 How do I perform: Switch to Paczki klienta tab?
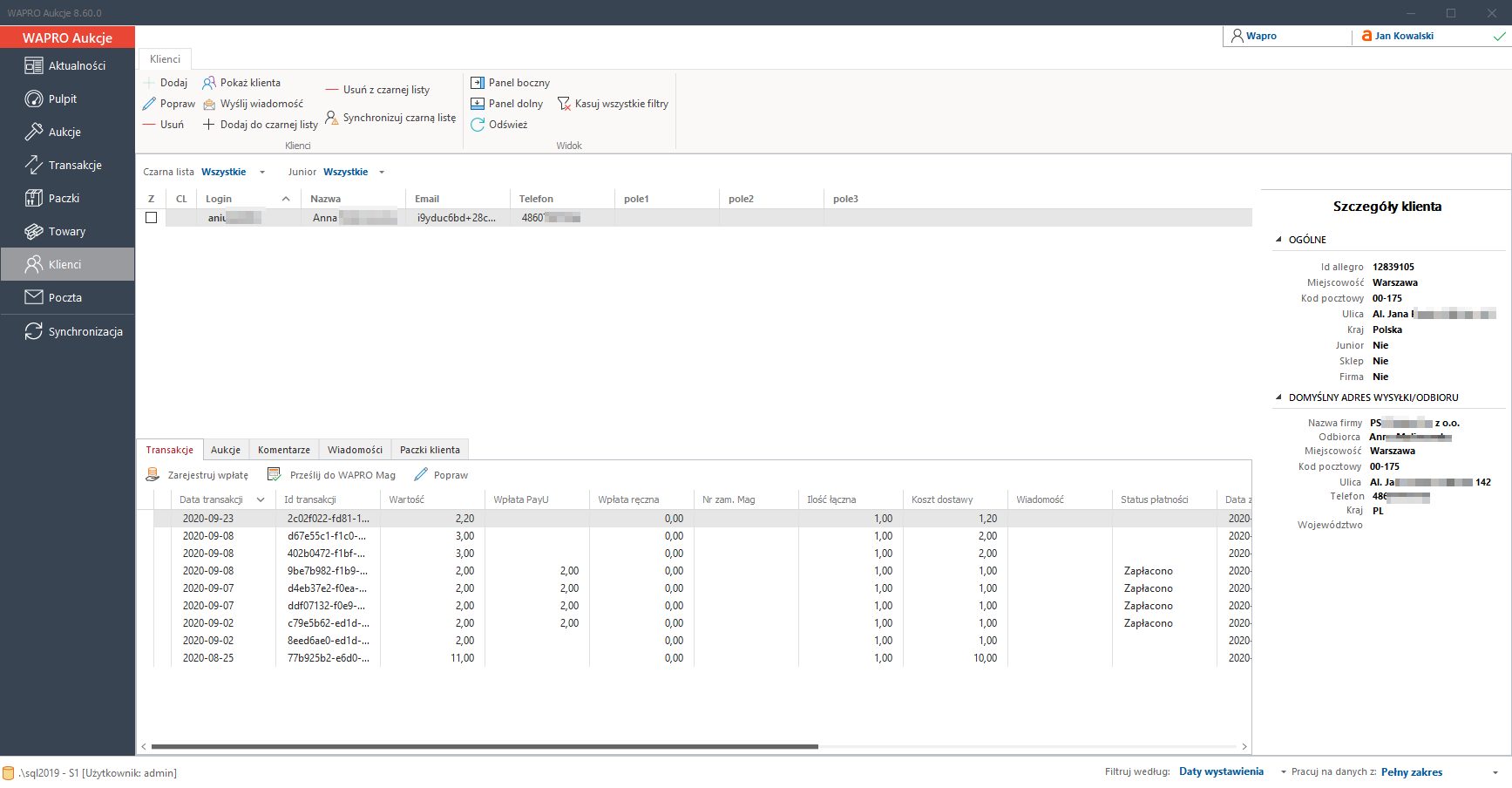(430, 450)
